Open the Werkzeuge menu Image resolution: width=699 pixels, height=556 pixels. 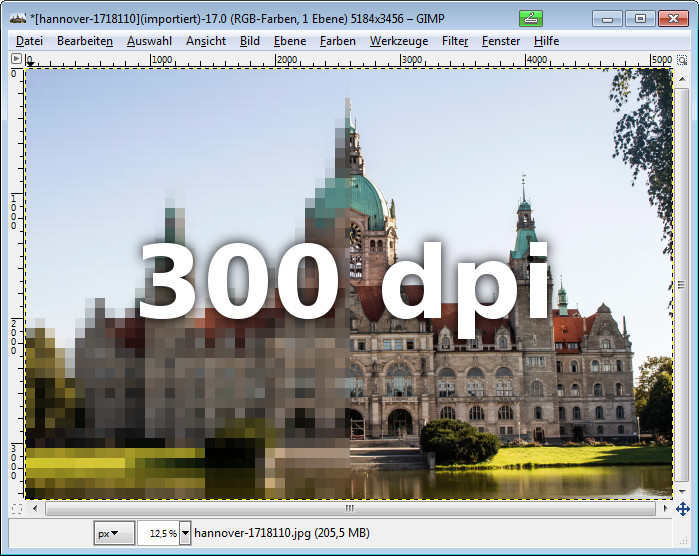(x=398, y=41)
